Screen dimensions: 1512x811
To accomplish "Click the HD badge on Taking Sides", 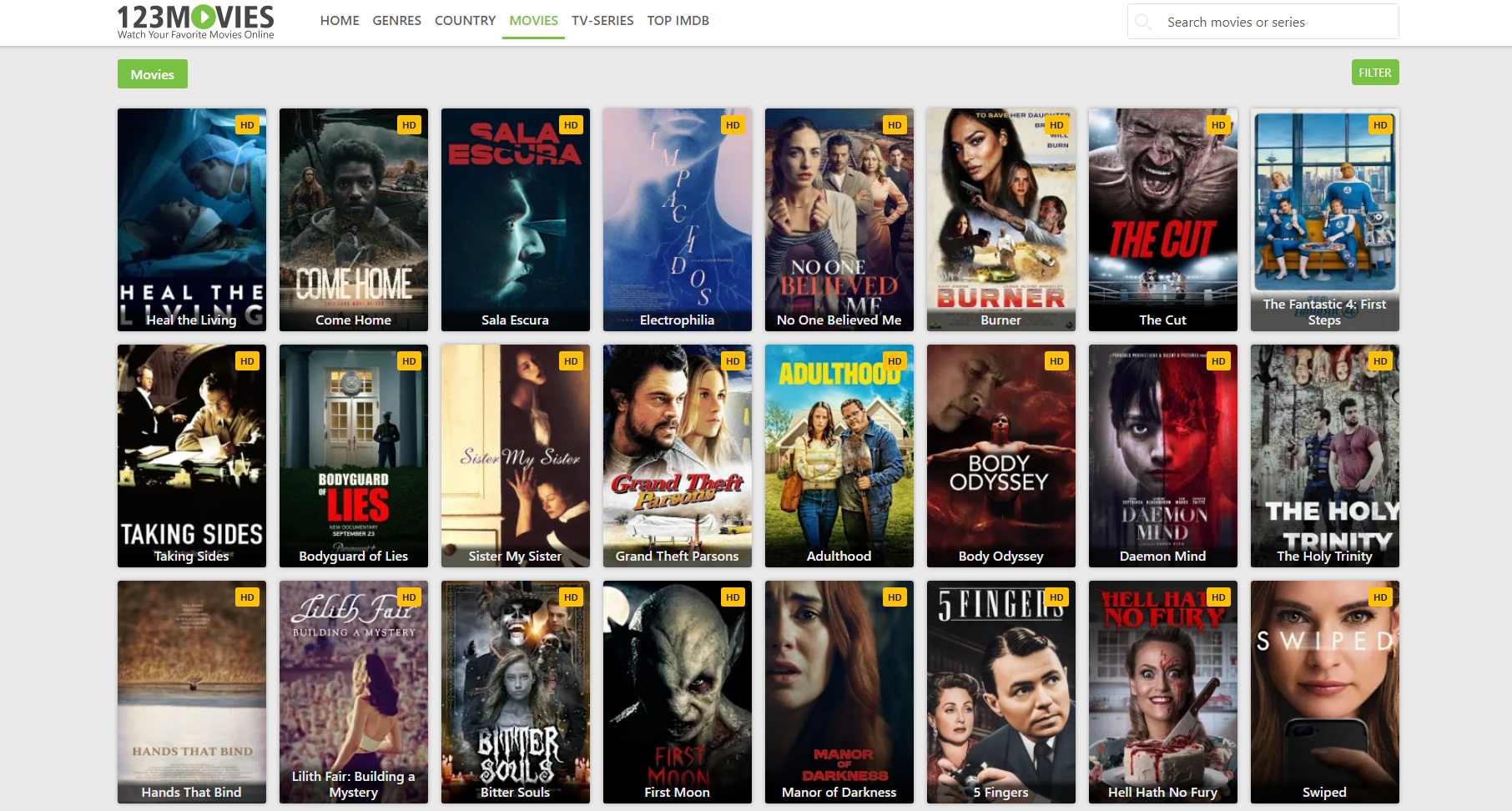I will [247, 361].
